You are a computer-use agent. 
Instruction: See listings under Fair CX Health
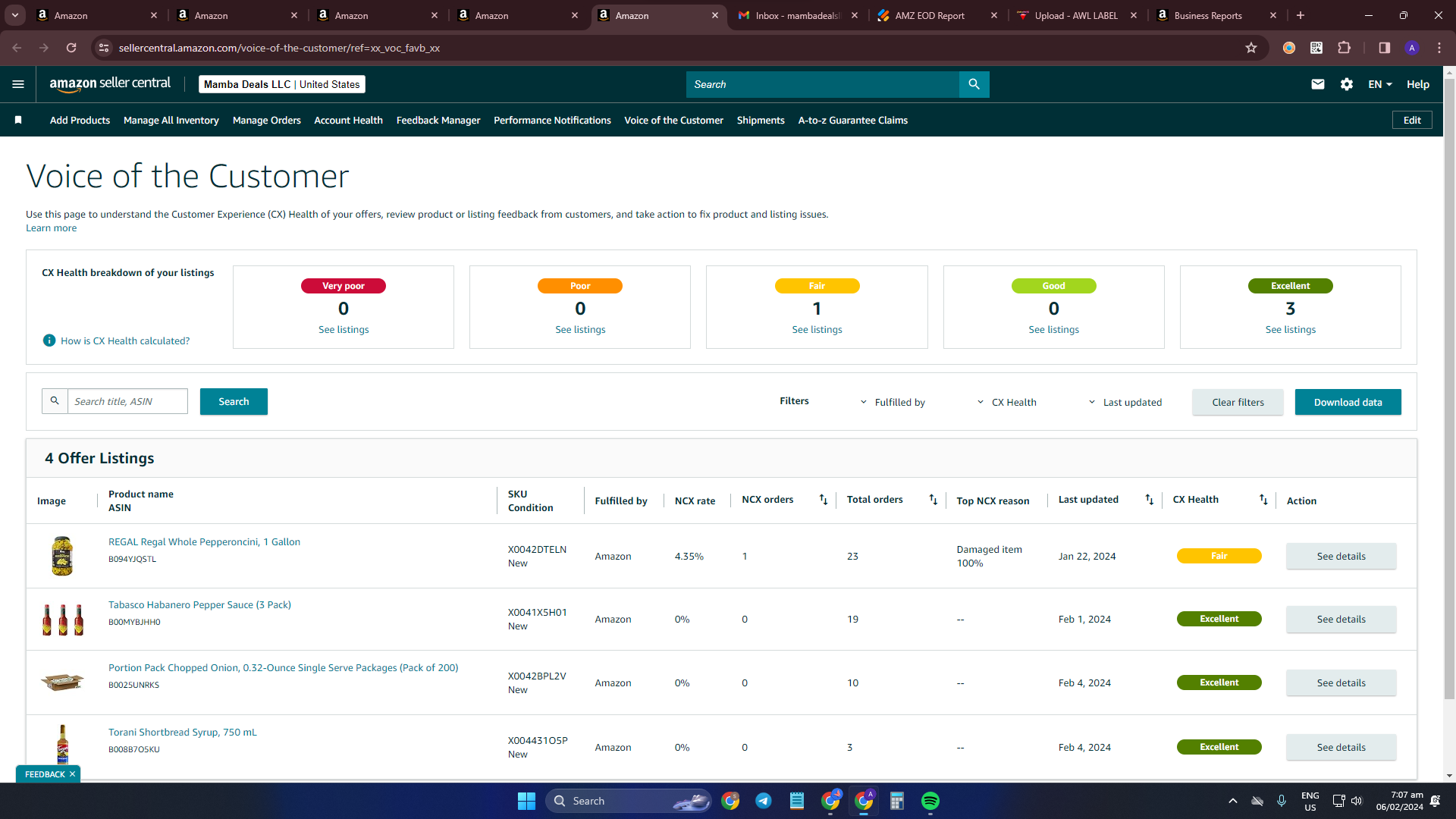coord(817,329)
